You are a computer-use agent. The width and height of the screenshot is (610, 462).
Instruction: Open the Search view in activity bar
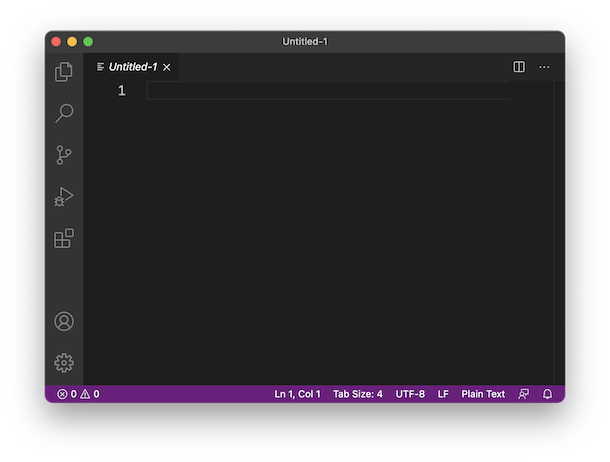(x=64, y=113)
